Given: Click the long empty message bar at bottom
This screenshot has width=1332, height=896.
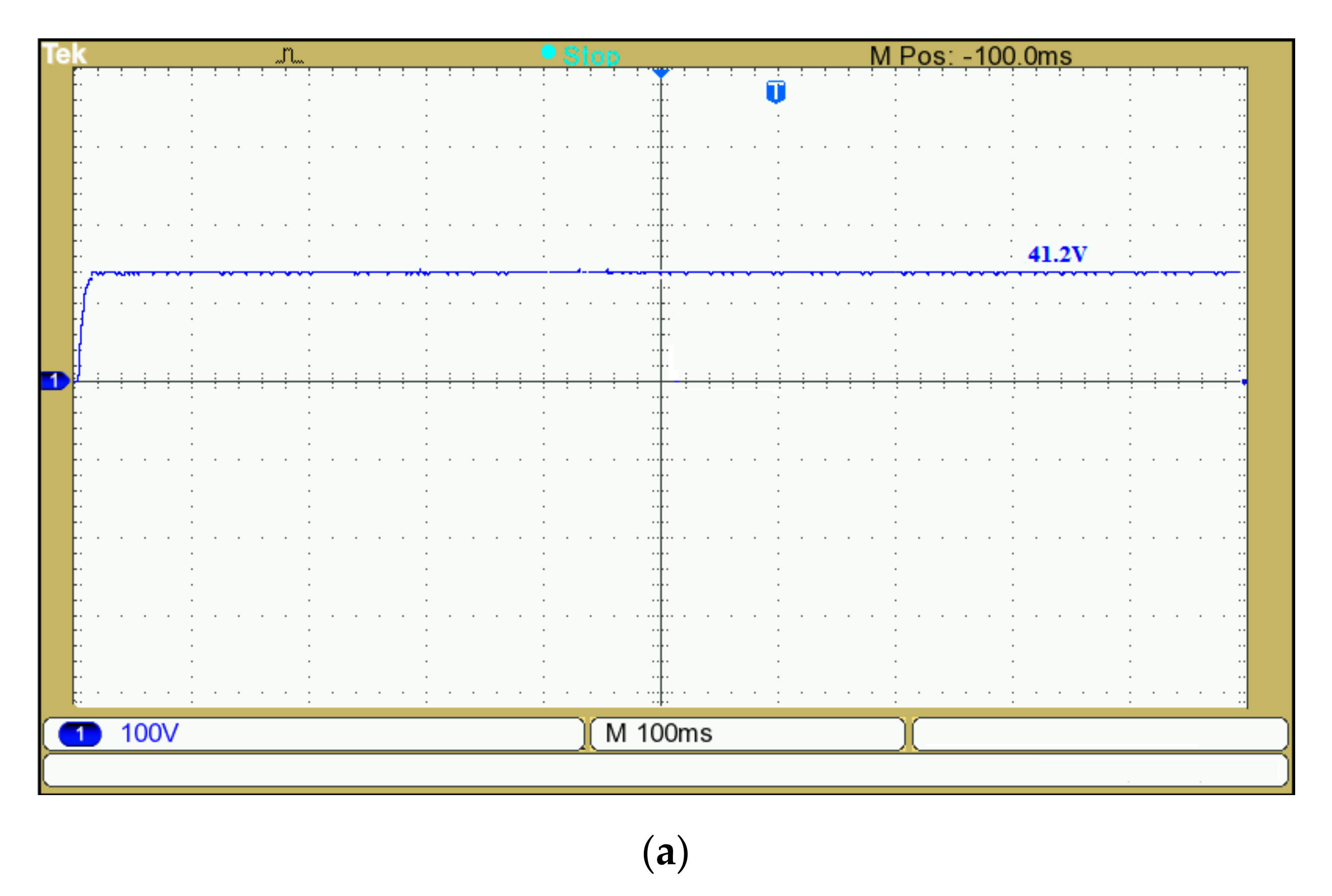Looking at the screenshot, I should pos(665,770).
